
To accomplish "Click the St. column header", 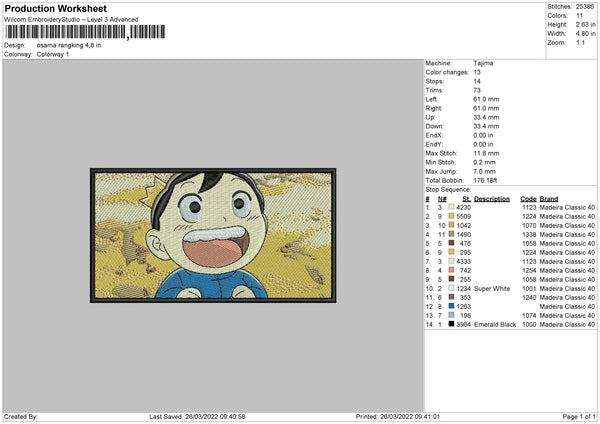I will [466, 199].
